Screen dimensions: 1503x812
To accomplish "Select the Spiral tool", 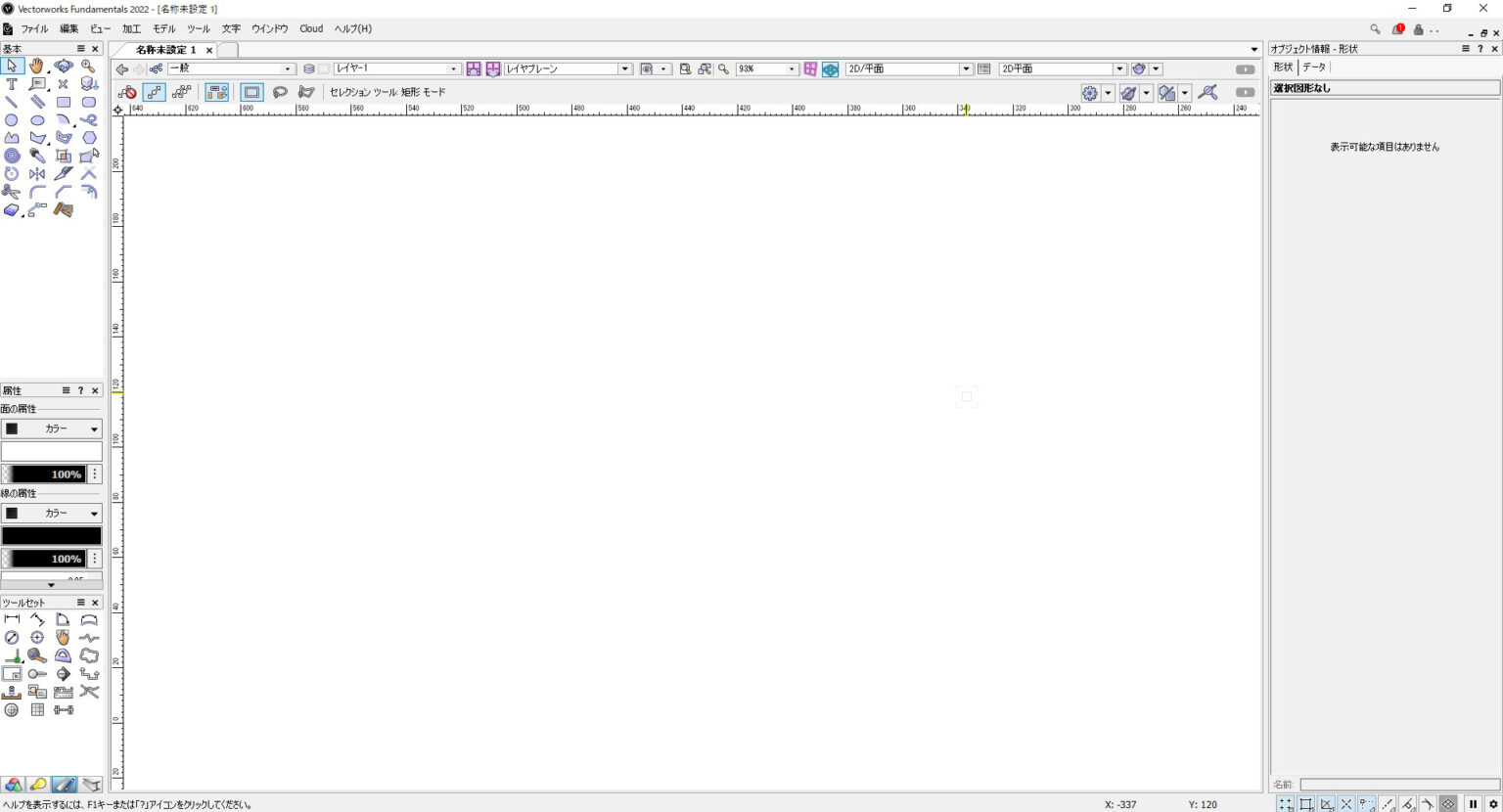I will coord(12,156).
